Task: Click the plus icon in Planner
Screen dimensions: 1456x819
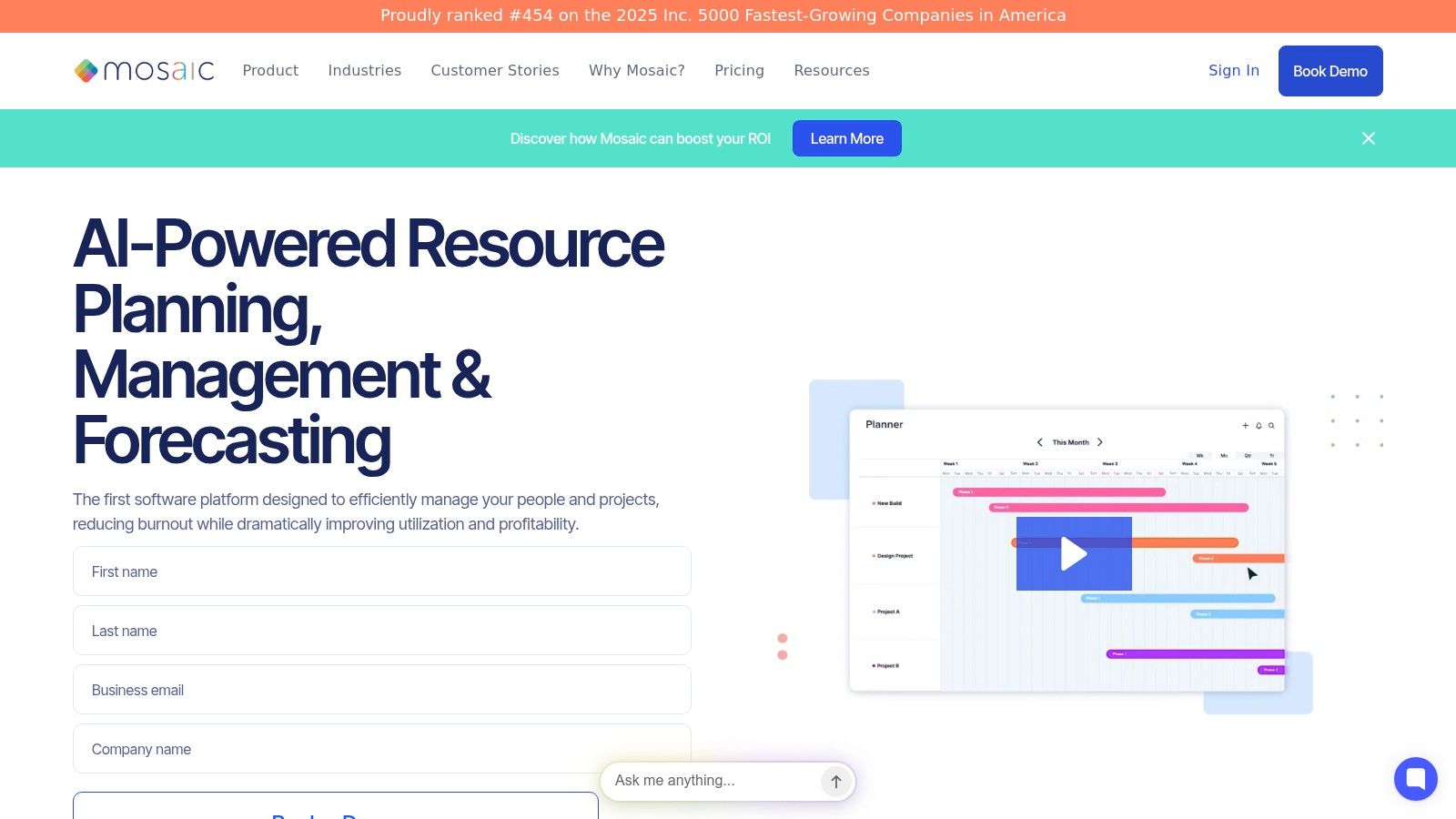Action: point(1246,425)
